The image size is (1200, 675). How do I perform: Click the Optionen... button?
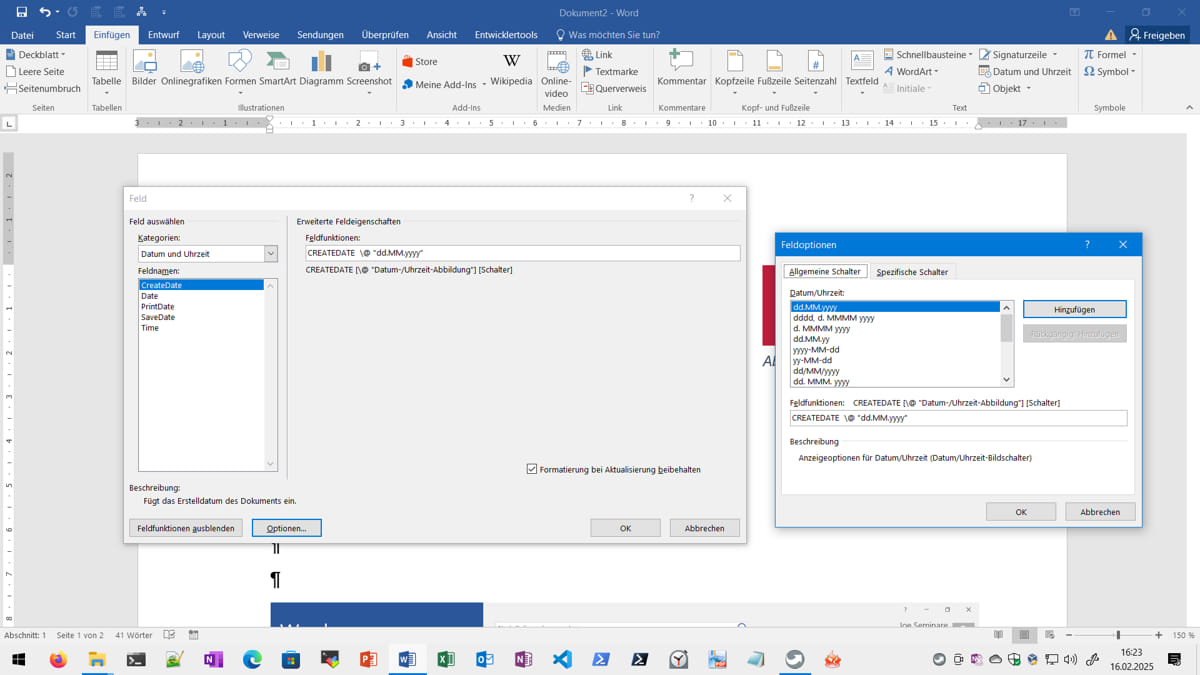(x=287, y=528)
